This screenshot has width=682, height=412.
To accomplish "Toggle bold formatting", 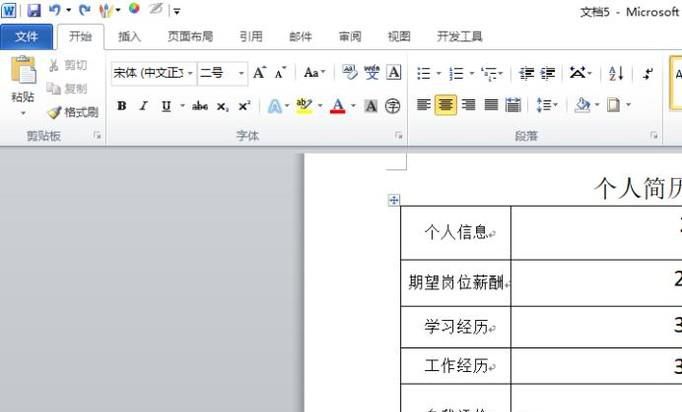I will coord(122,106).
